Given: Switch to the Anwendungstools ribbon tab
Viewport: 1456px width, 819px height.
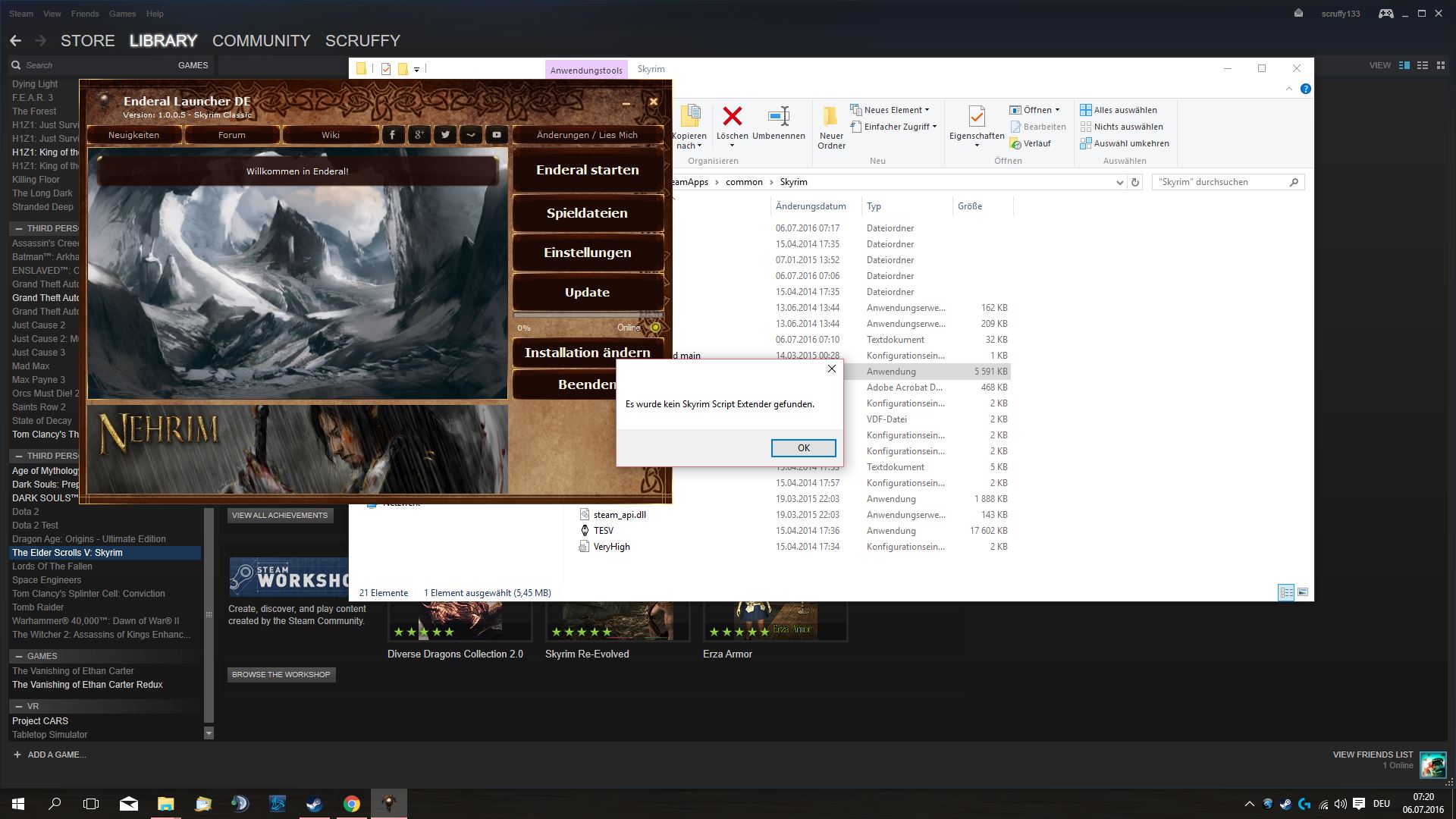Looking at the screenshot, I should click(586, 70).
